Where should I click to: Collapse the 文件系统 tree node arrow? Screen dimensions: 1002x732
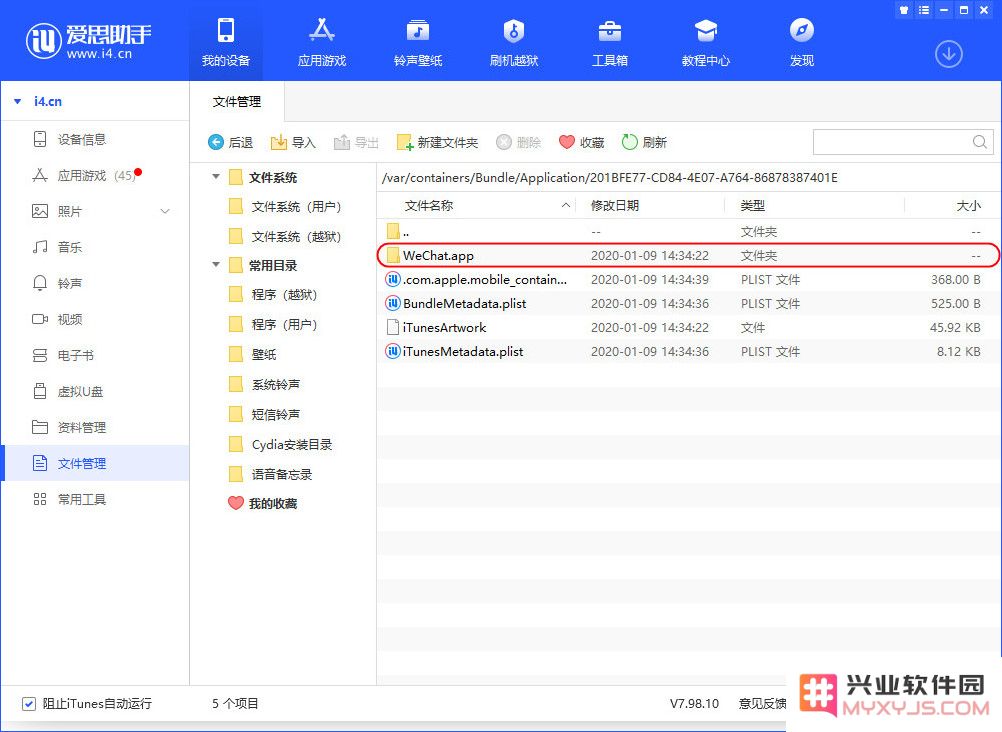pyautogui.click(x=216, y=176)
